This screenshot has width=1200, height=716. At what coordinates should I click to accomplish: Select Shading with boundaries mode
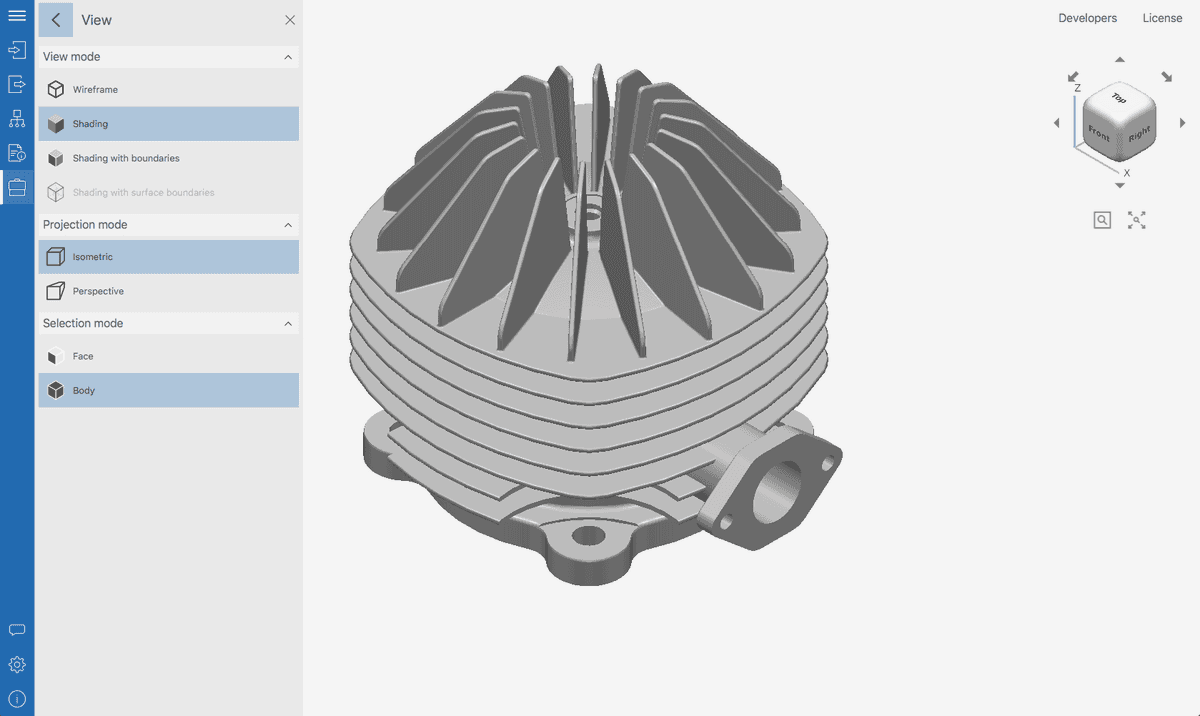tap(169, 158)
